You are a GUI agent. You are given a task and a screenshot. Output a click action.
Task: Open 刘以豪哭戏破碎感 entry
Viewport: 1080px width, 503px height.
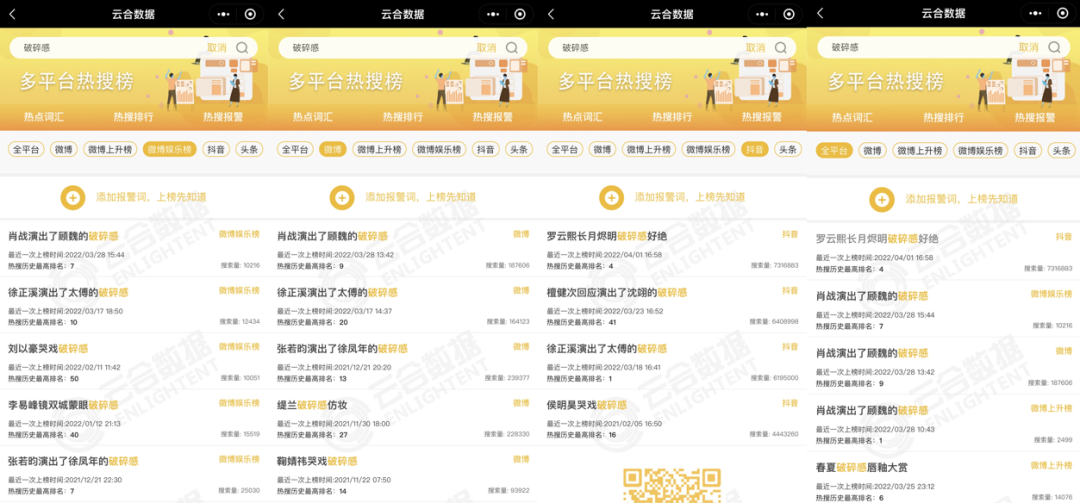[x=134, y=362]
